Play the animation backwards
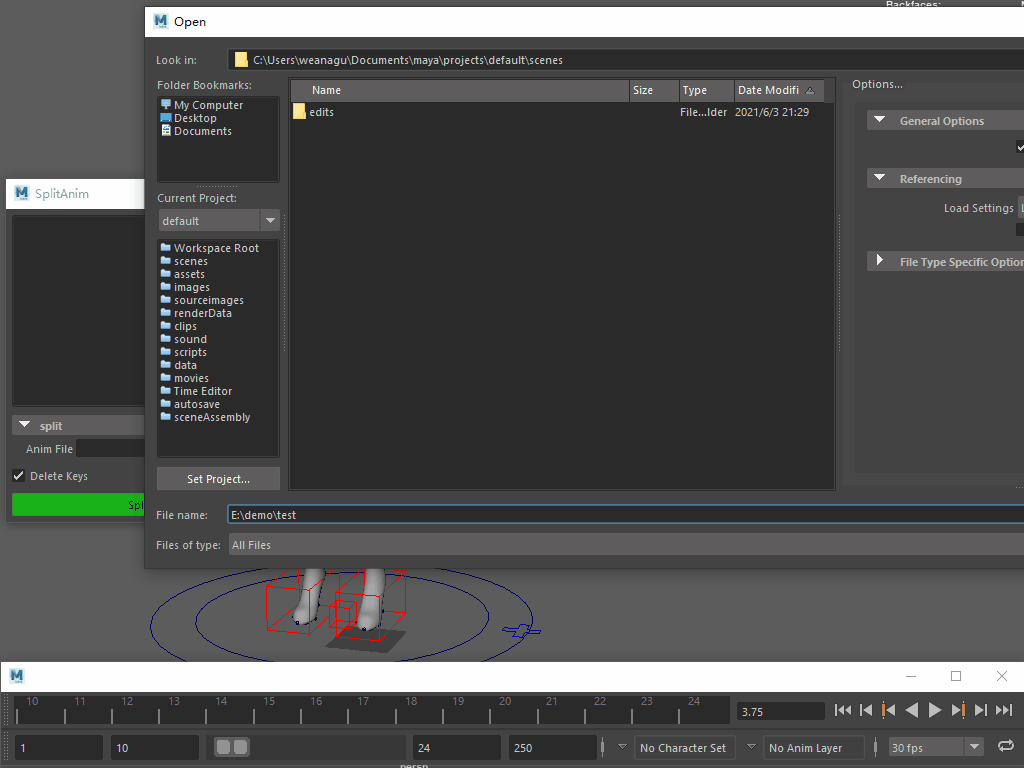This screenshot has width=1024, height=768. [911, 710]
